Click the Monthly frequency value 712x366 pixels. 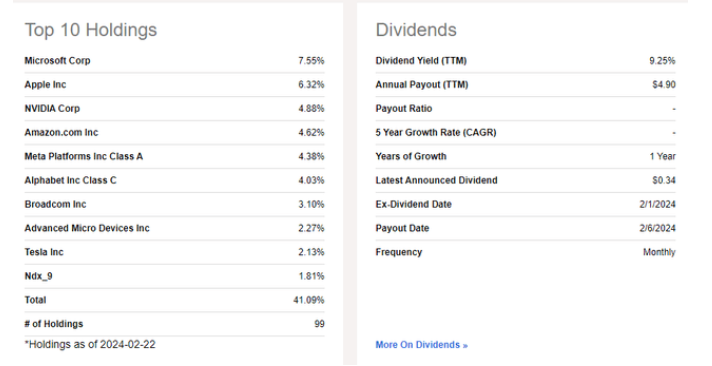click(659, 252)
